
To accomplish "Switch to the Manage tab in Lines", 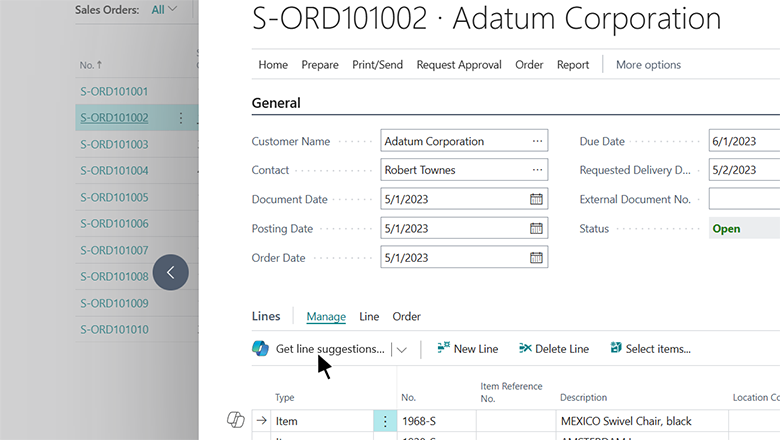I will 326,317.
